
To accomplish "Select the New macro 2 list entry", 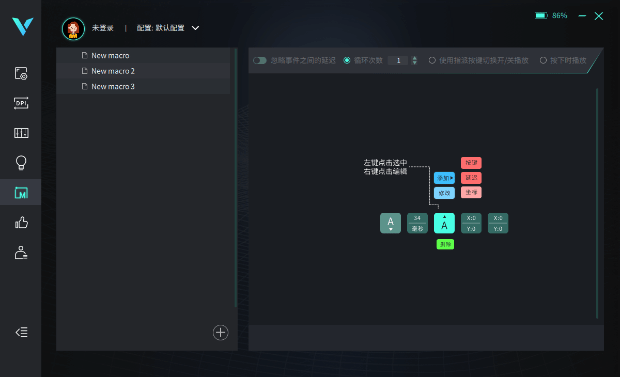I will point(143,71).
